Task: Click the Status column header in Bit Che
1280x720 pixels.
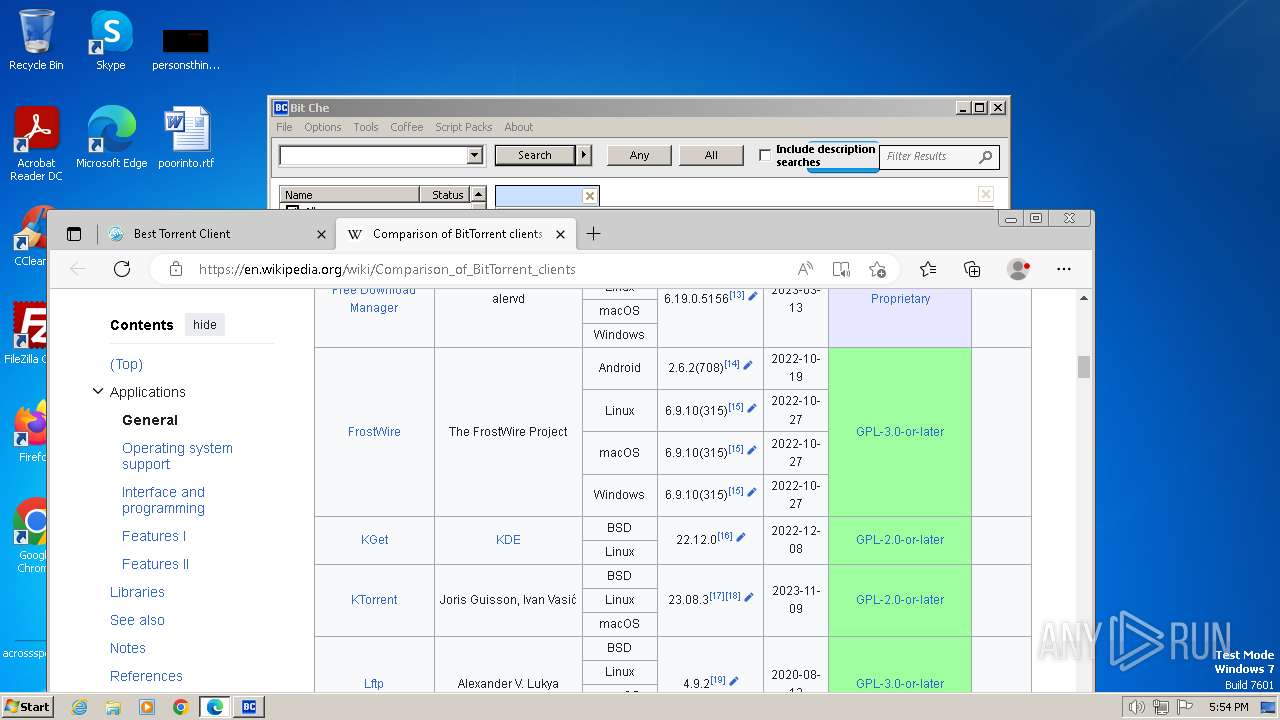Action: 446,195
